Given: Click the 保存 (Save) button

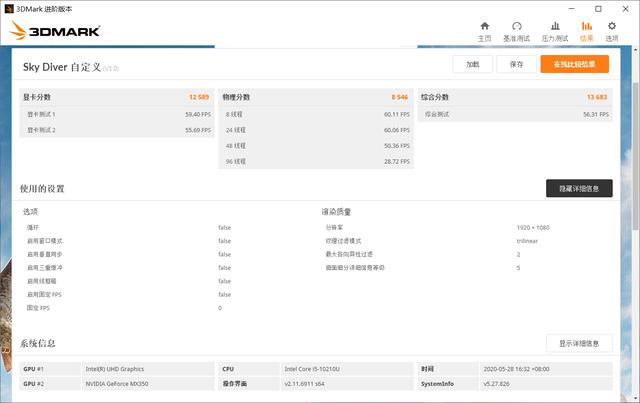Looking at the screenshot, I should (x=516, y=64).
